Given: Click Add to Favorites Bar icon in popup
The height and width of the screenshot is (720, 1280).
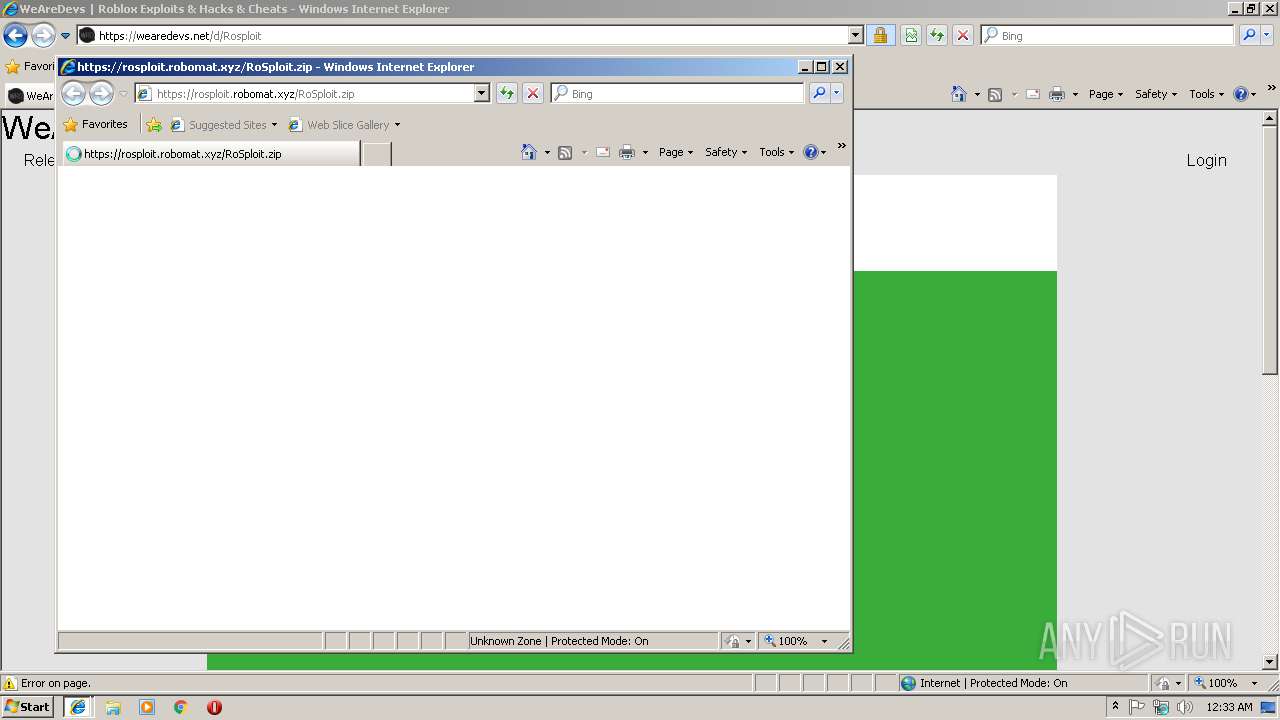Looking at the screenshot, I should 153,125.
